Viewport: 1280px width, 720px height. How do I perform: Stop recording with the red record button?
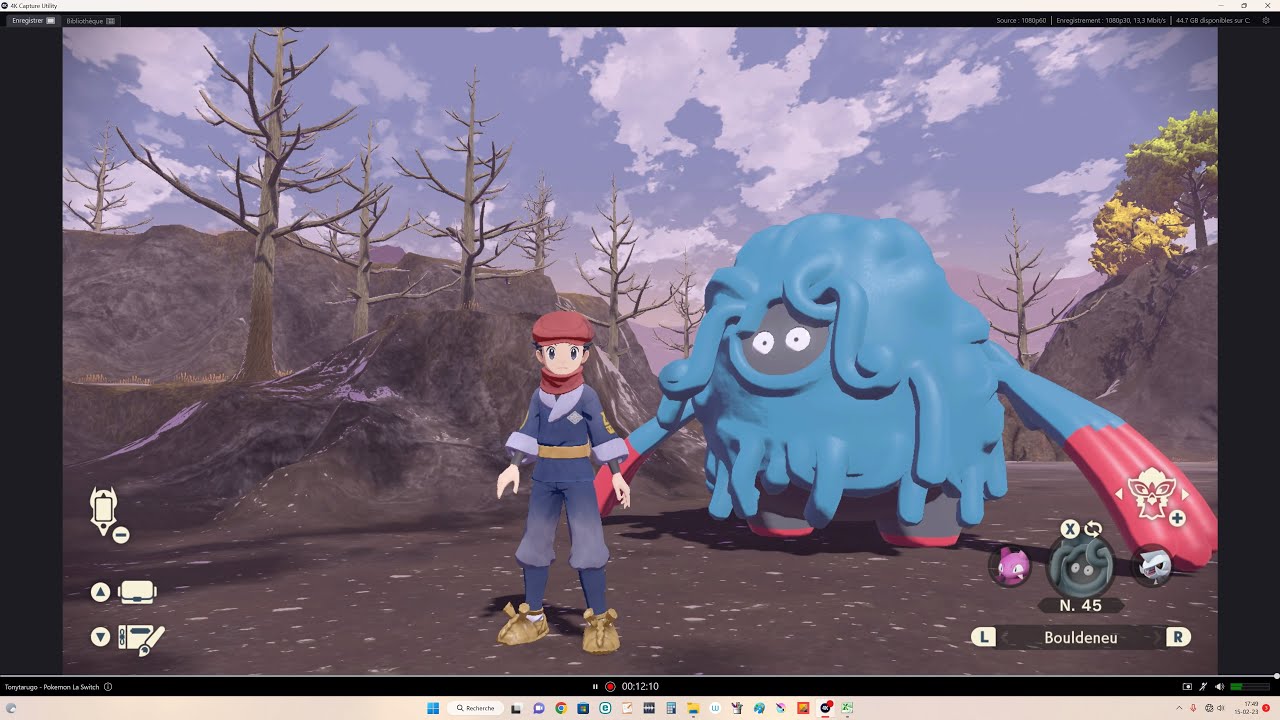(609, 687)
